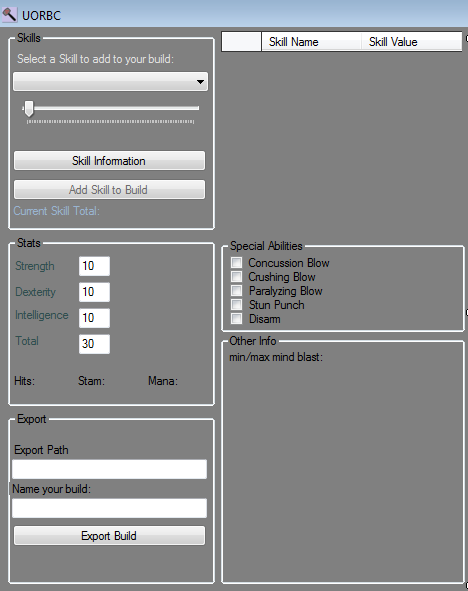
Task: Open the skill selection dropdown
Action: pos(110,82)
